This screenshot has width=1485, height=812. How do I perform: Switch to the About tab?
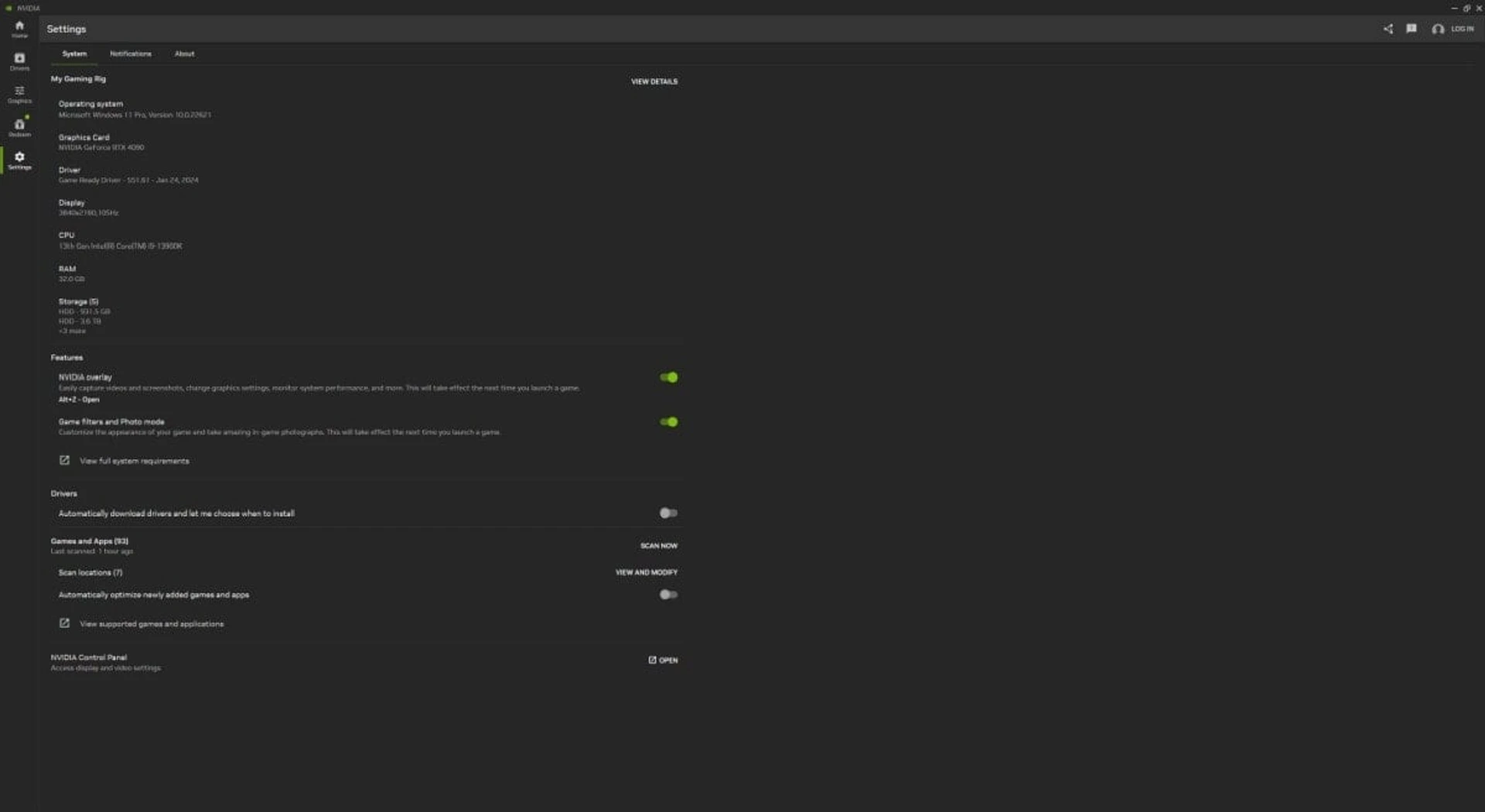click(x=184, y=54)
